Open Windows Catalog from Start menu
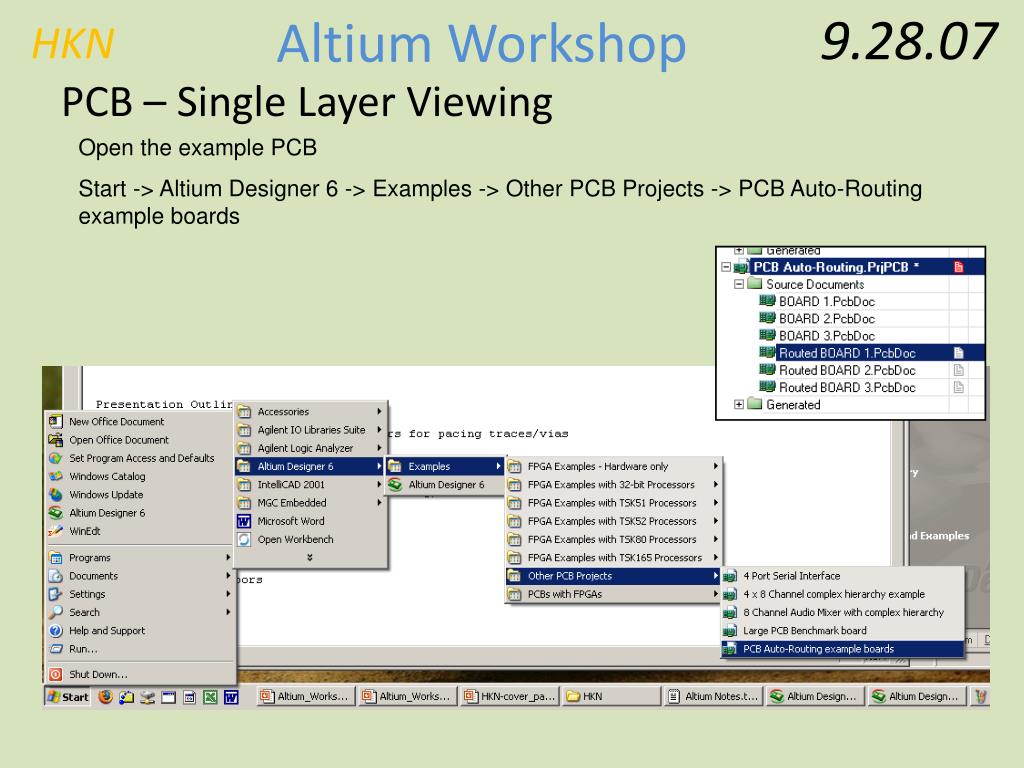This screenshot has width=1024, height=768. 140,477
